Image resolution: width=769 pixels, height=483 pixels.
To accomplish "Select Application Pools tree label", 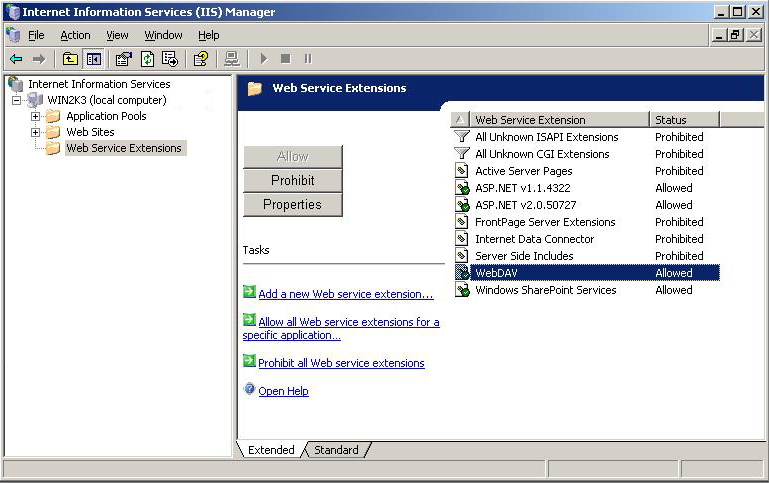I will (x=106, y=116).
